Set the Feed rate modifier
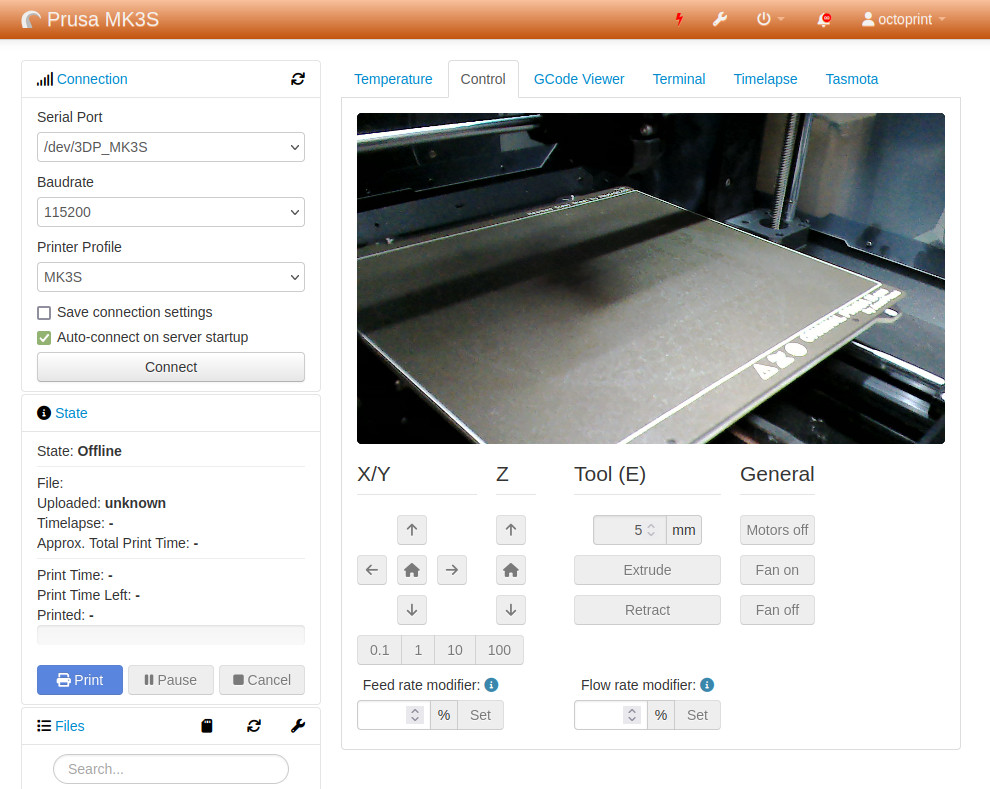 480,715
